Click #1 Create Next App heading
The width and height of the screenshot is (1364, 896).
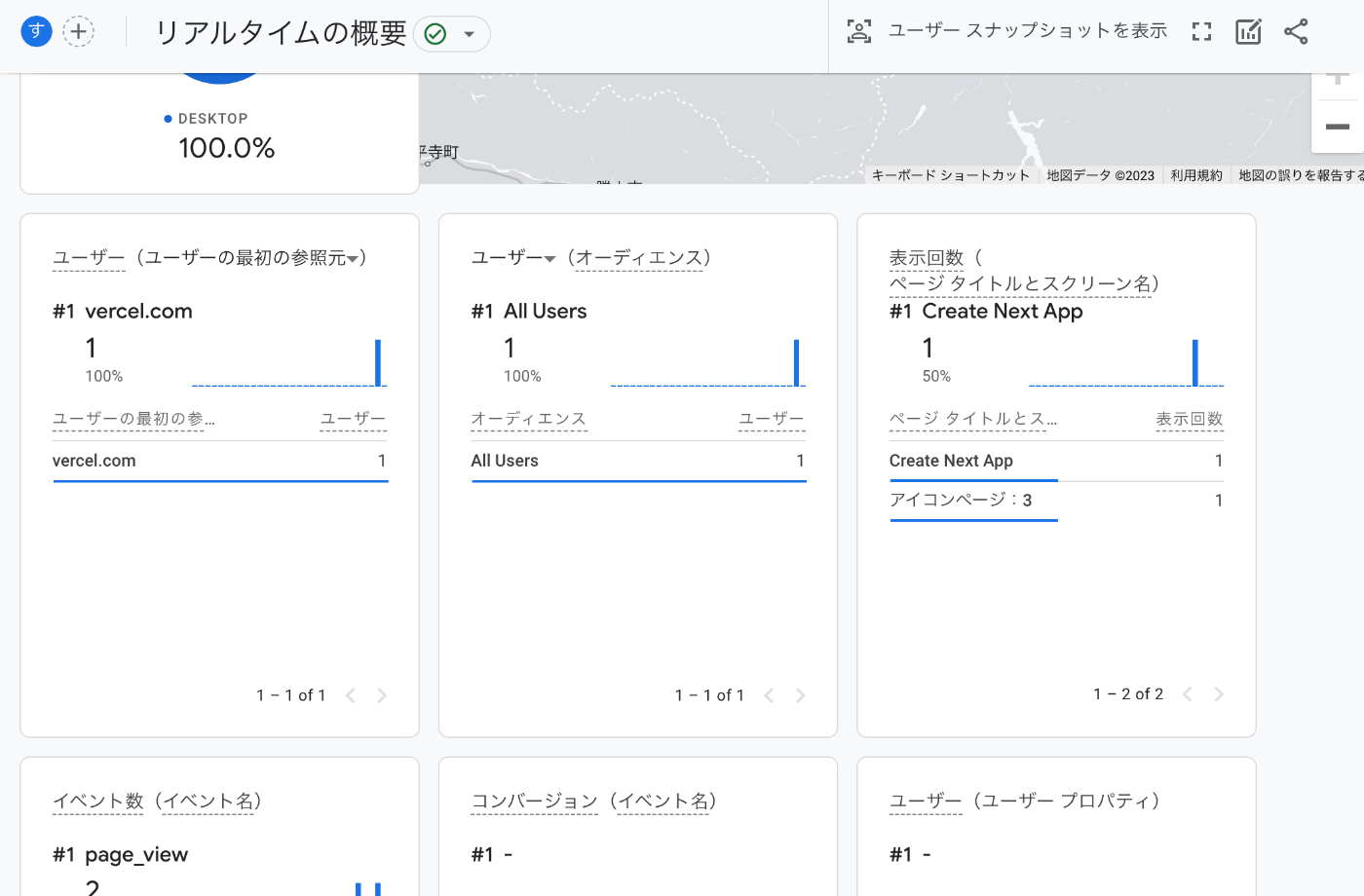point(986,312)
